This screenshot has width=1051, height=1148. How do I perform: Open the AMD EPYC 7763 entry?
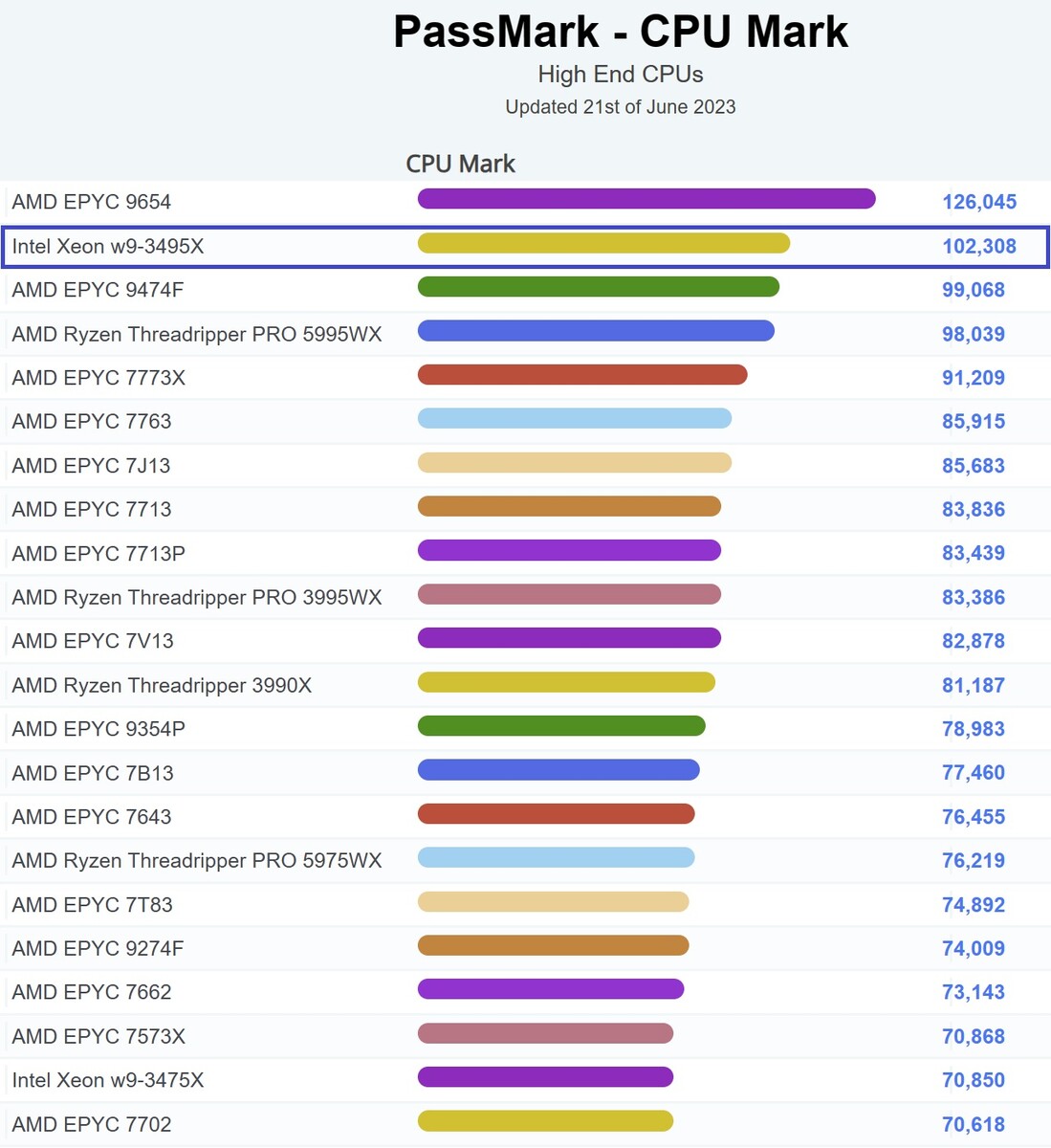(x=92, y=421)
